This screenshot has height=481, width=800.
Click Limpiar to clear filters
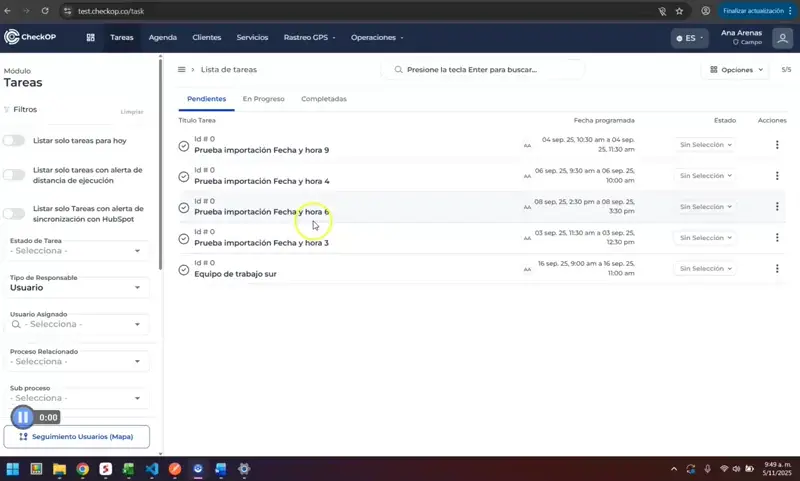[132, 112]
